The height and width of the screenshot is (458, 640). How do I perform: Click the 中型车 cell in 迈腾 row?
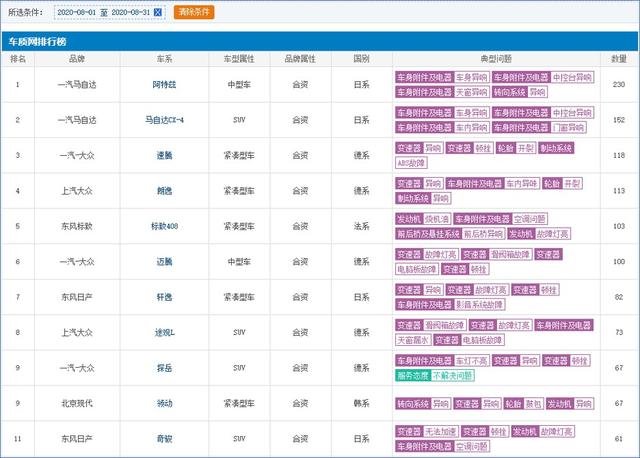pos(239,262)
